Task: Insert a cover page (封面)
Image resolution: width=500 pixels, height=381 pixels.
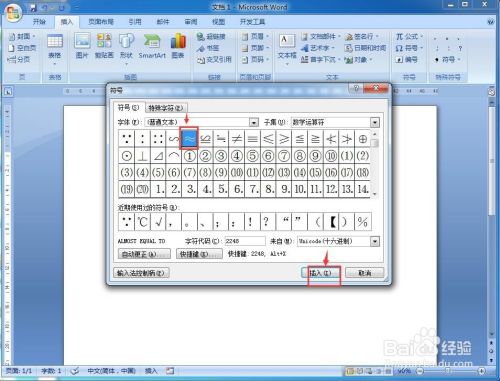Action: tap(22, 36)
